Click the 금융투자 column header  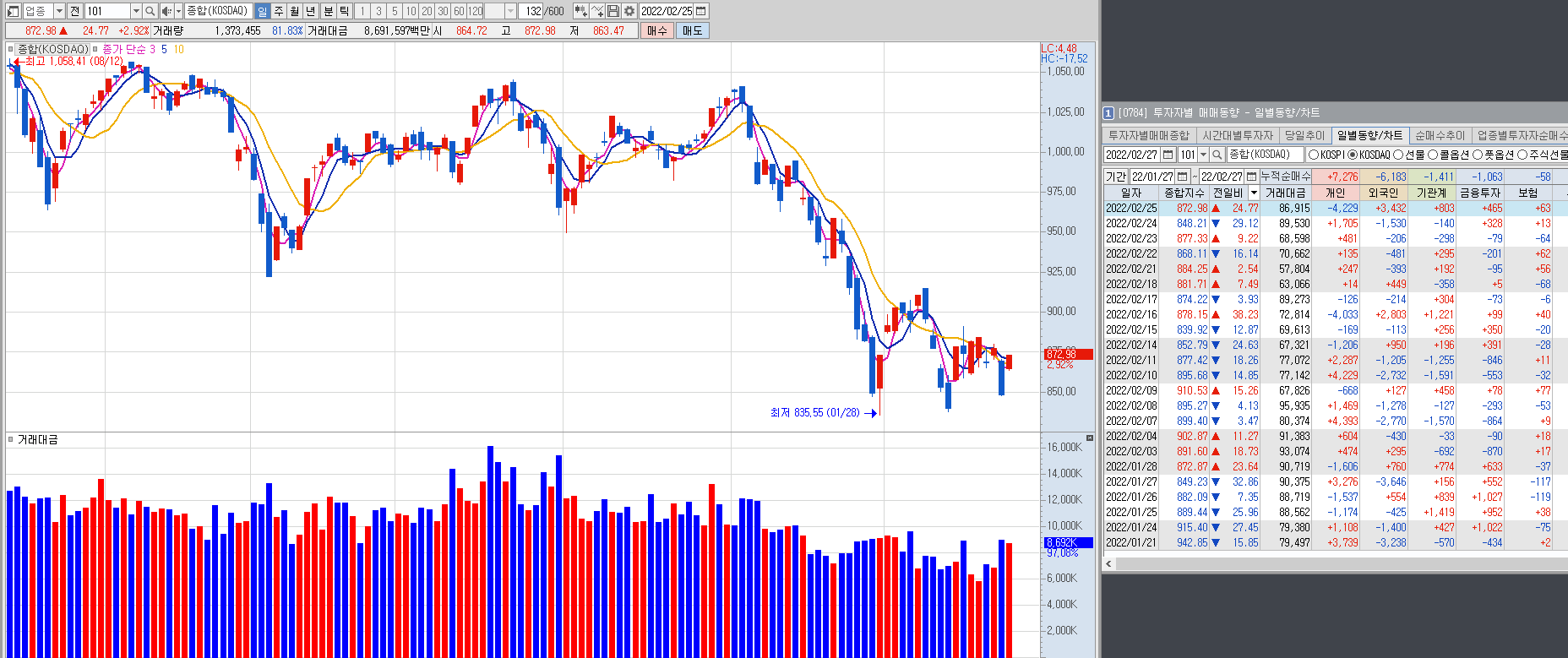click(1480, 193)
